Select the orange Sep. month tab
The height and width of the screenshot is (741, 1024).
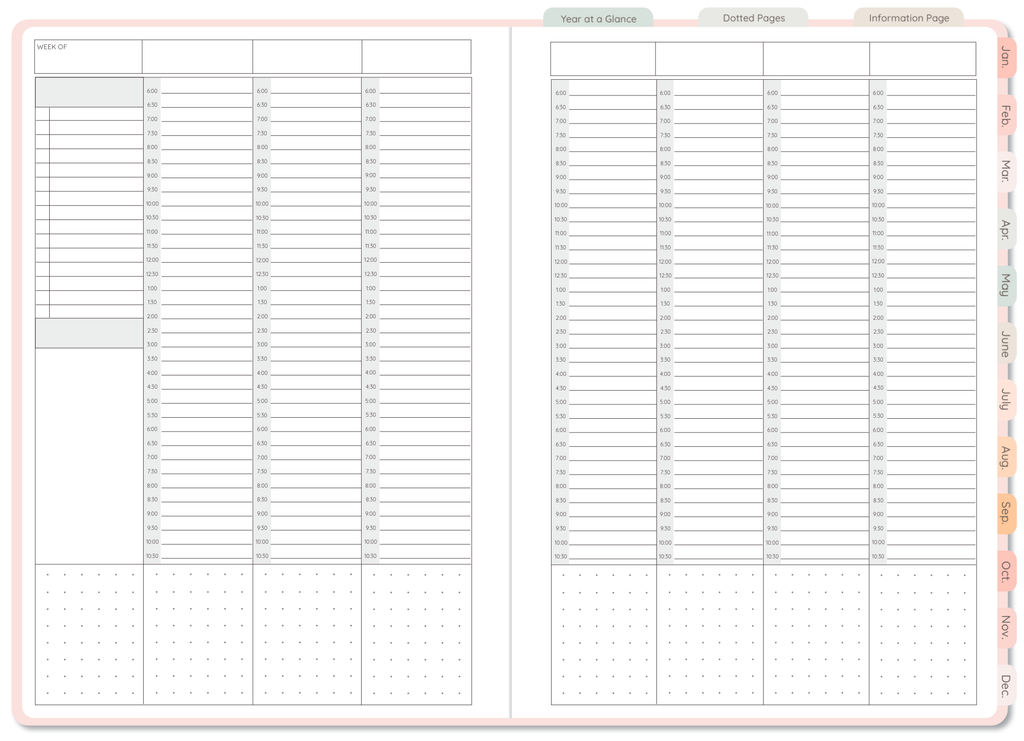point(1005,513)
